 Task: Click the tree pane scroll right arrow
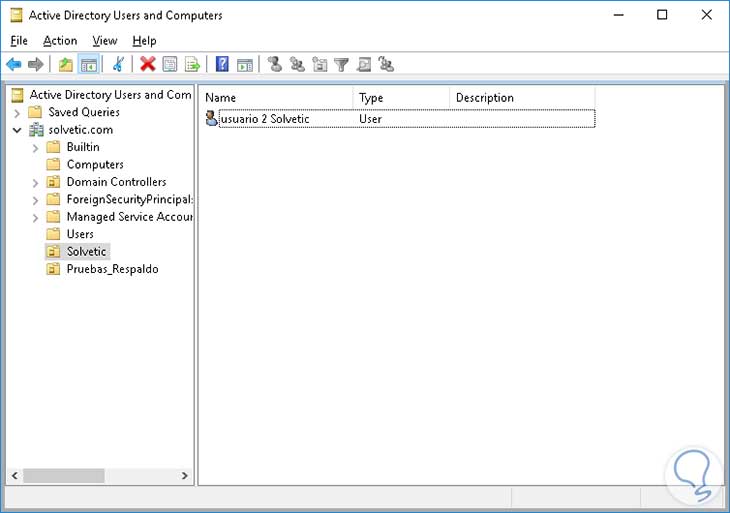tap(185, 475)
